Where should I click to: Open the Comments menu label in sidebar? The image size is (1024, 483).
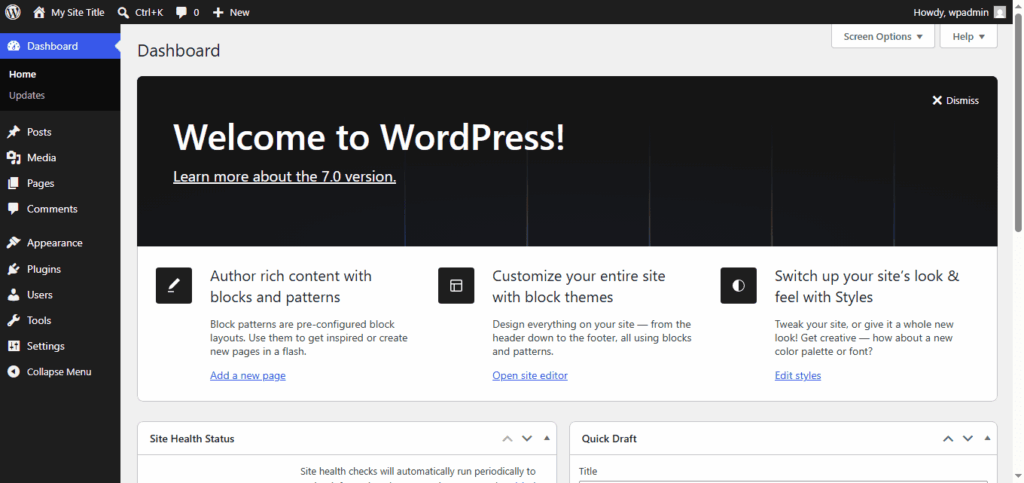[52, 209]
